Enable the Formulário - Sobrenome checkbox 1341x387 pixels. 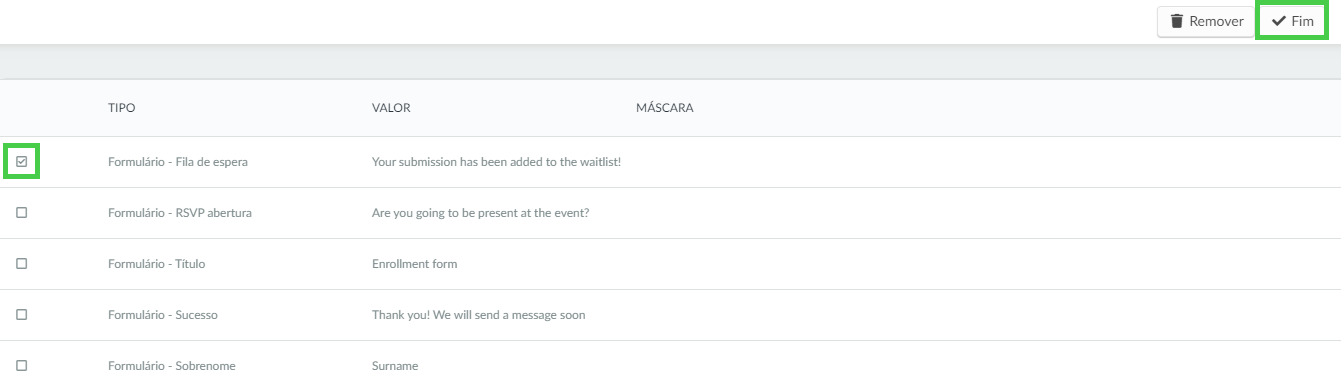pyautogui.click(x=22, y=365)
